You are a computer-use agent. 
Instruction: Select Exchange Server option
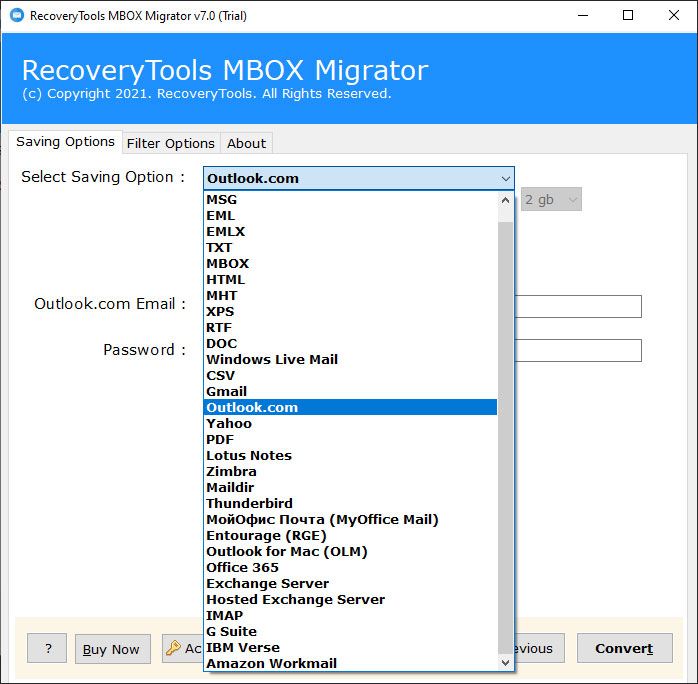click(350, 583)
